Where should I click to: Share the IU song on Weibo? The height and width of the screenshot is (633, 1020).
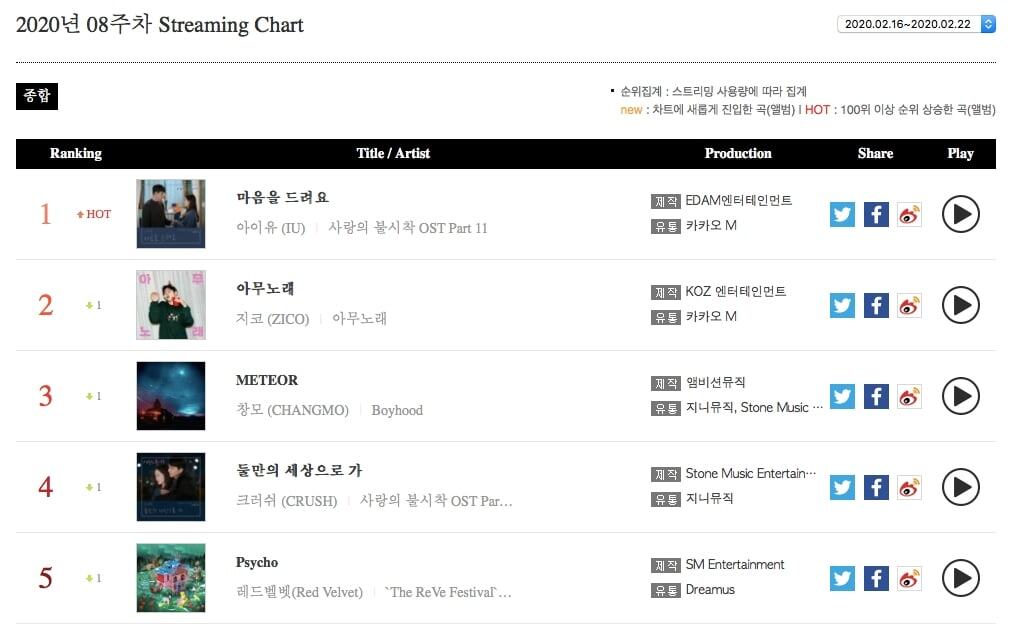click(909, 214)
